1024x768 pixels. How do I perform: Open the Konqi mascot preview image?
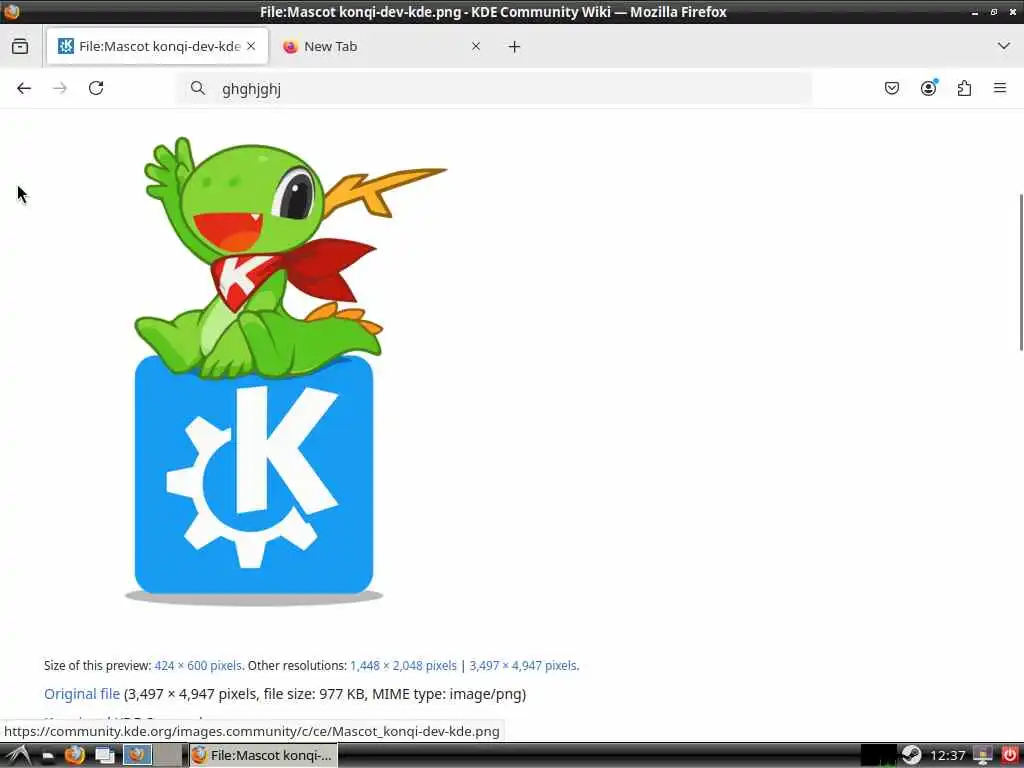click(x=285, y=371)
